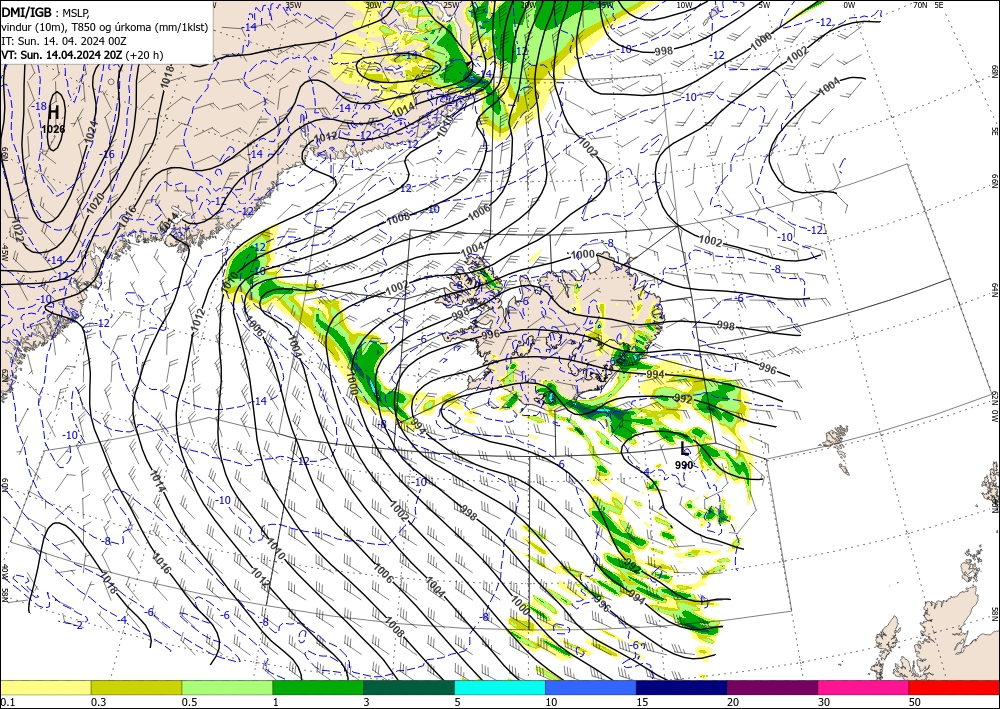Click the blue 10 mm legend swatch
This screenshot has width=1000, height=709.
pos(591,687)
